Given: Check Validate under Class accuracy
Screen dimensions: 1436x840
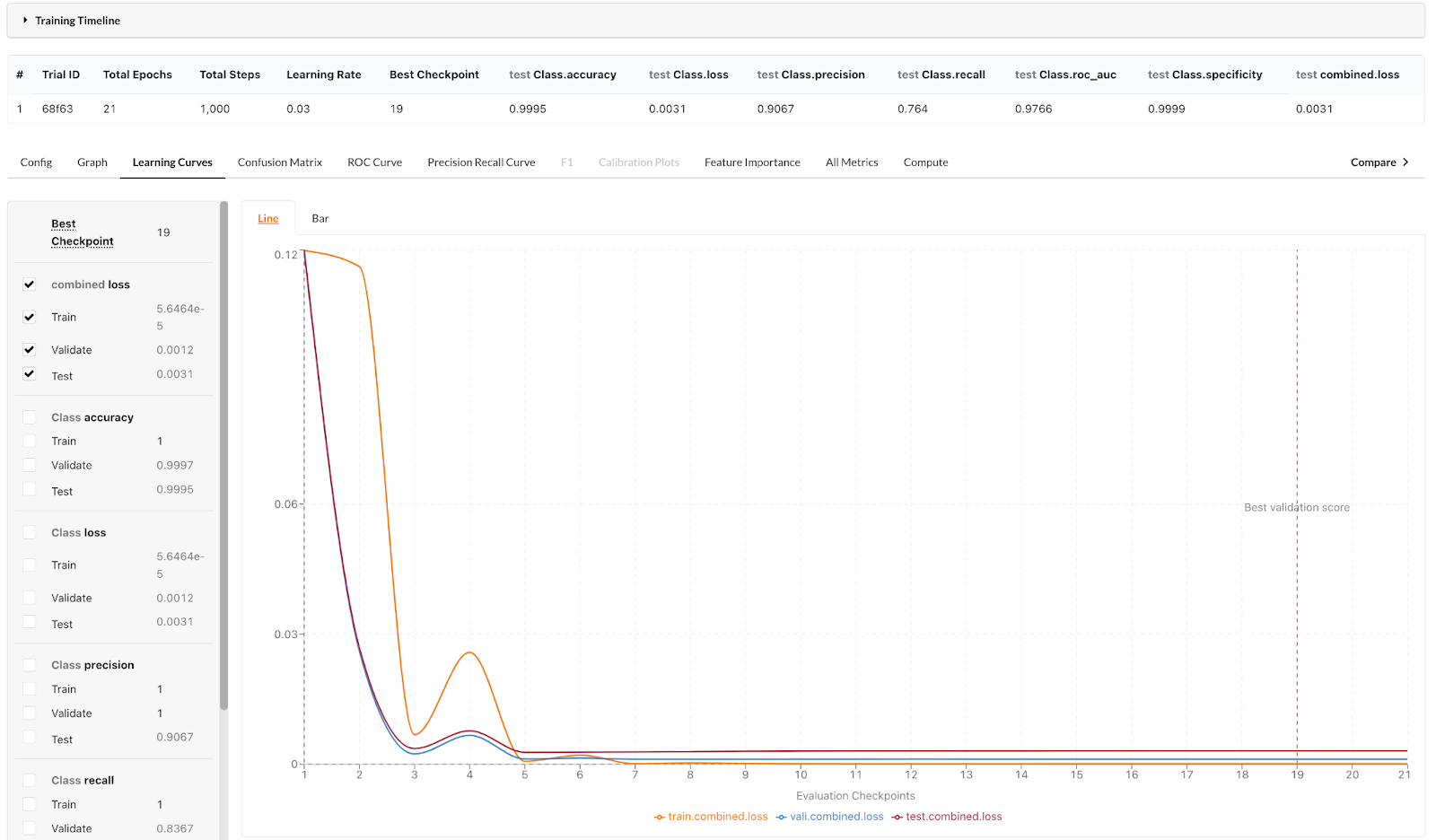Looking at the screenshot, I should coord(30,465).
